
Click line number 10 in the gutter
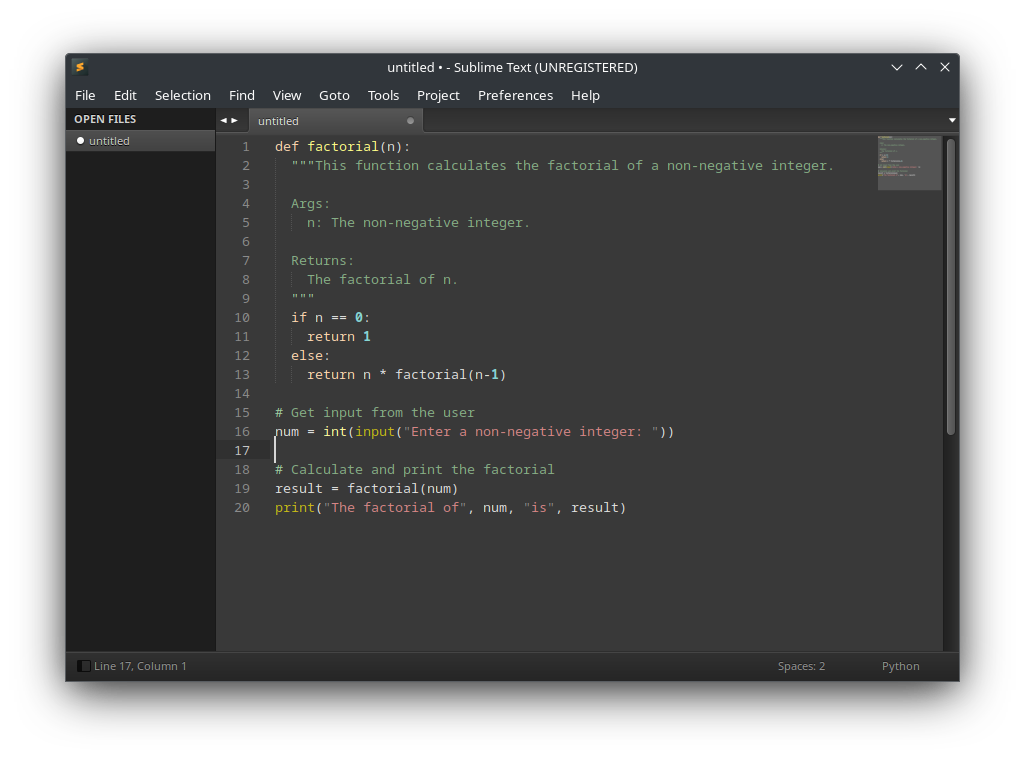(x=242, y=317)
